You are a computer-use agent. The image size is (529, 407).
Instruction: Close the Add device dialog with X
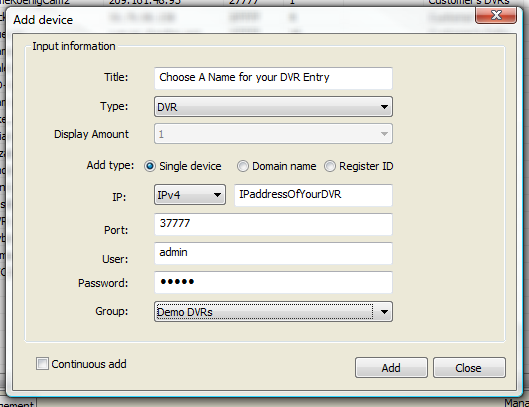click(496, 15)
